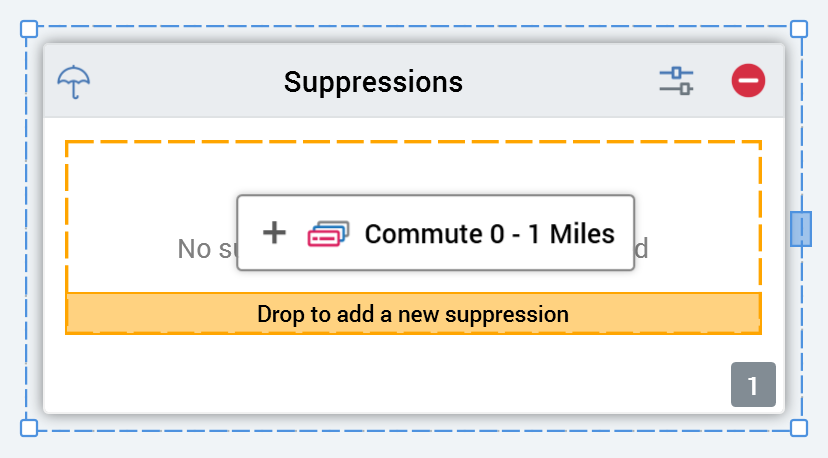Click empty space inside orange dashed drop zone

coord(150,180)
